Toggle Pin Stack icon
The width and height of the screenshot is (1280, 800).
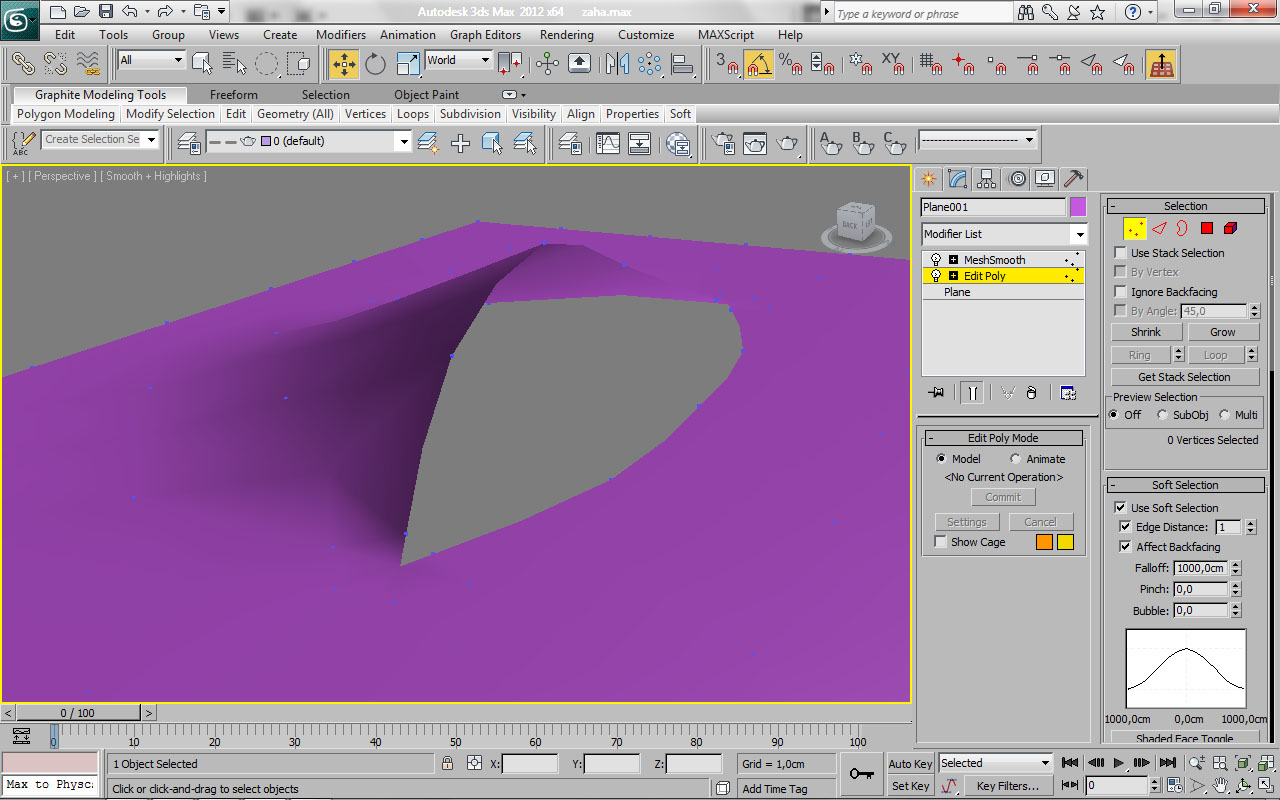pyautogui.click(x=936, y=393)
